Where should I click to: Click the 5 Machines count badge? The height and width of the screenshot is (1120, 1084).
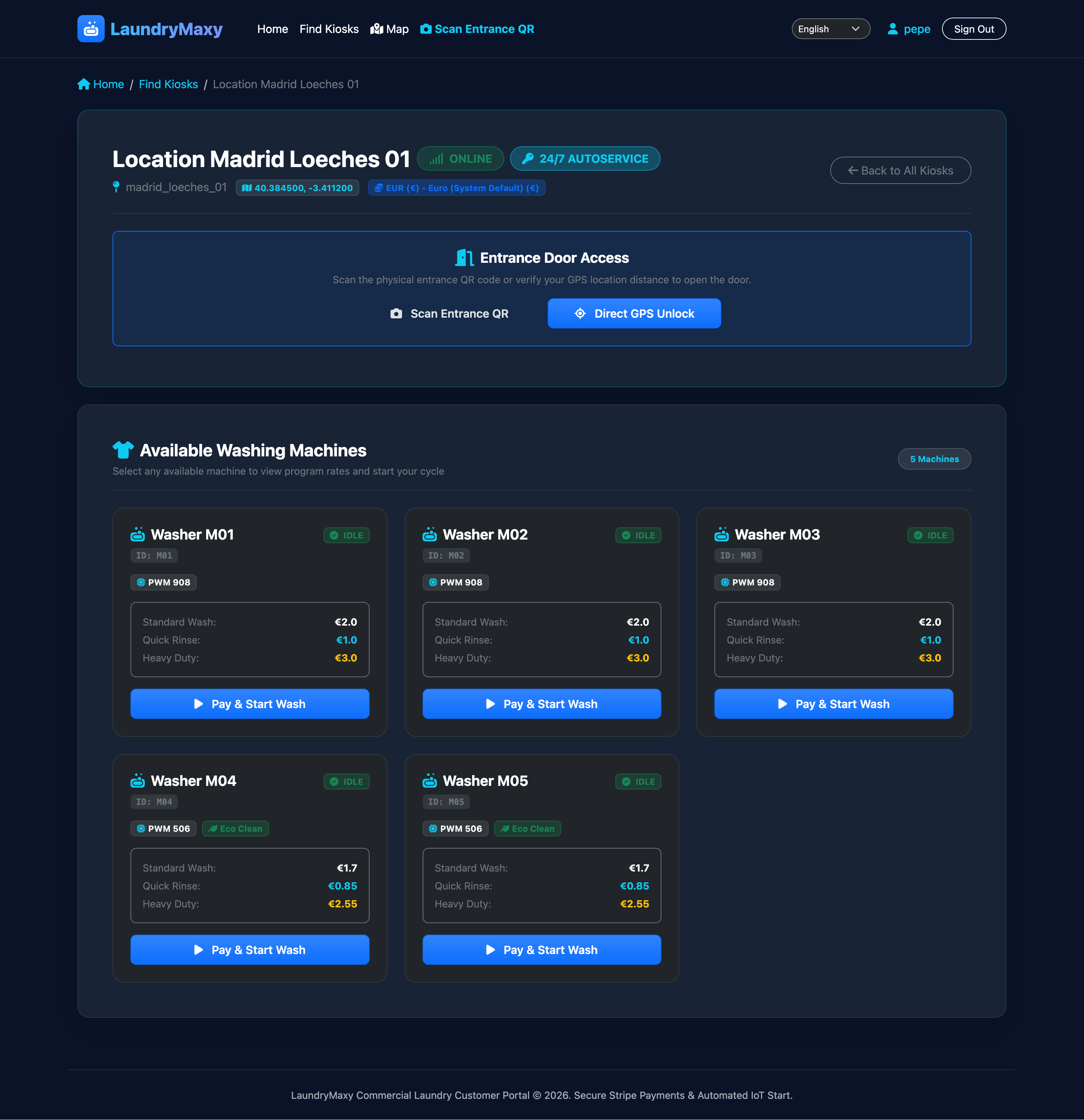point(934,459)
